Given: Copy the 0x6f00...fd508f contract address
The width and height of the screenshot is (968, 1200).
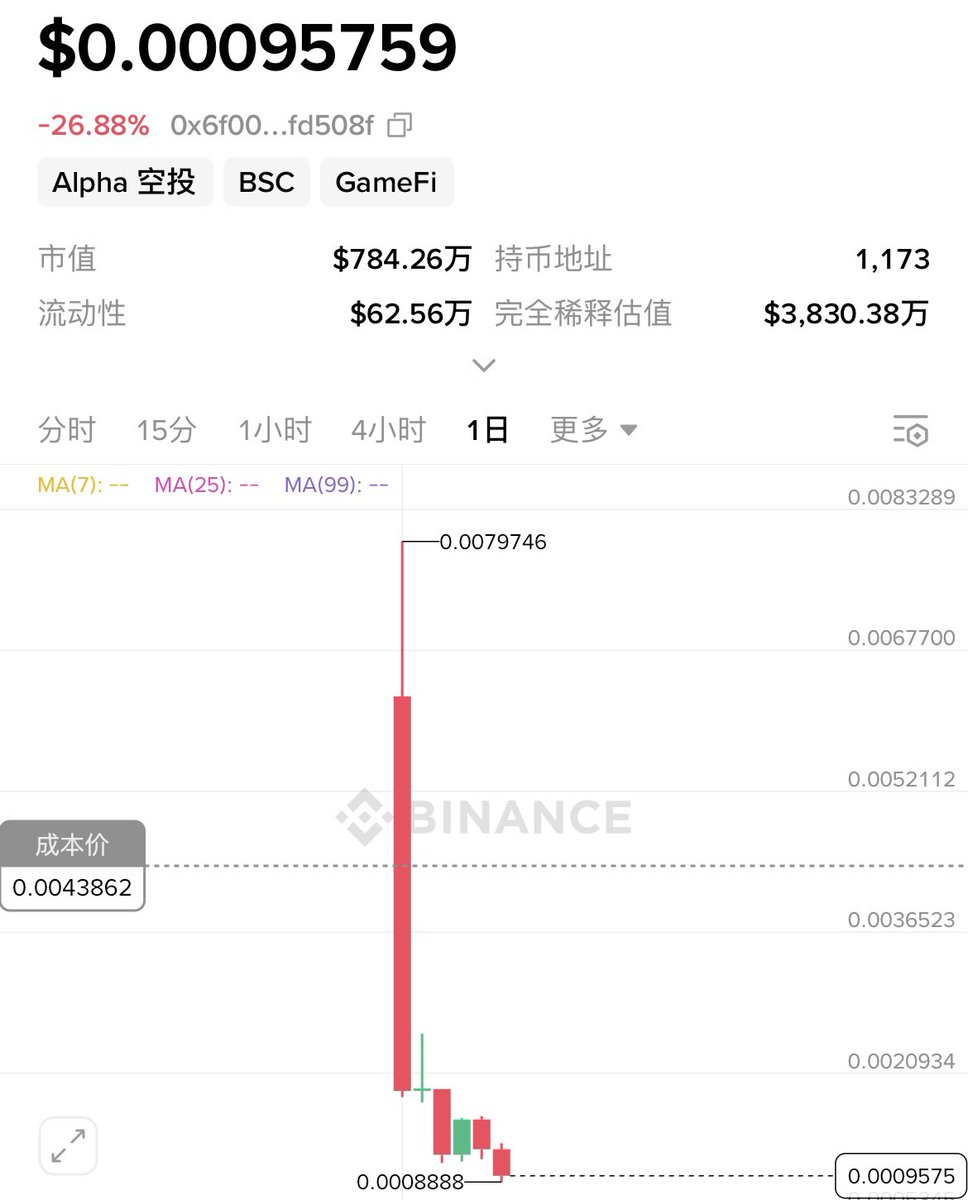Looking at the screenshot, I should 400,126.
